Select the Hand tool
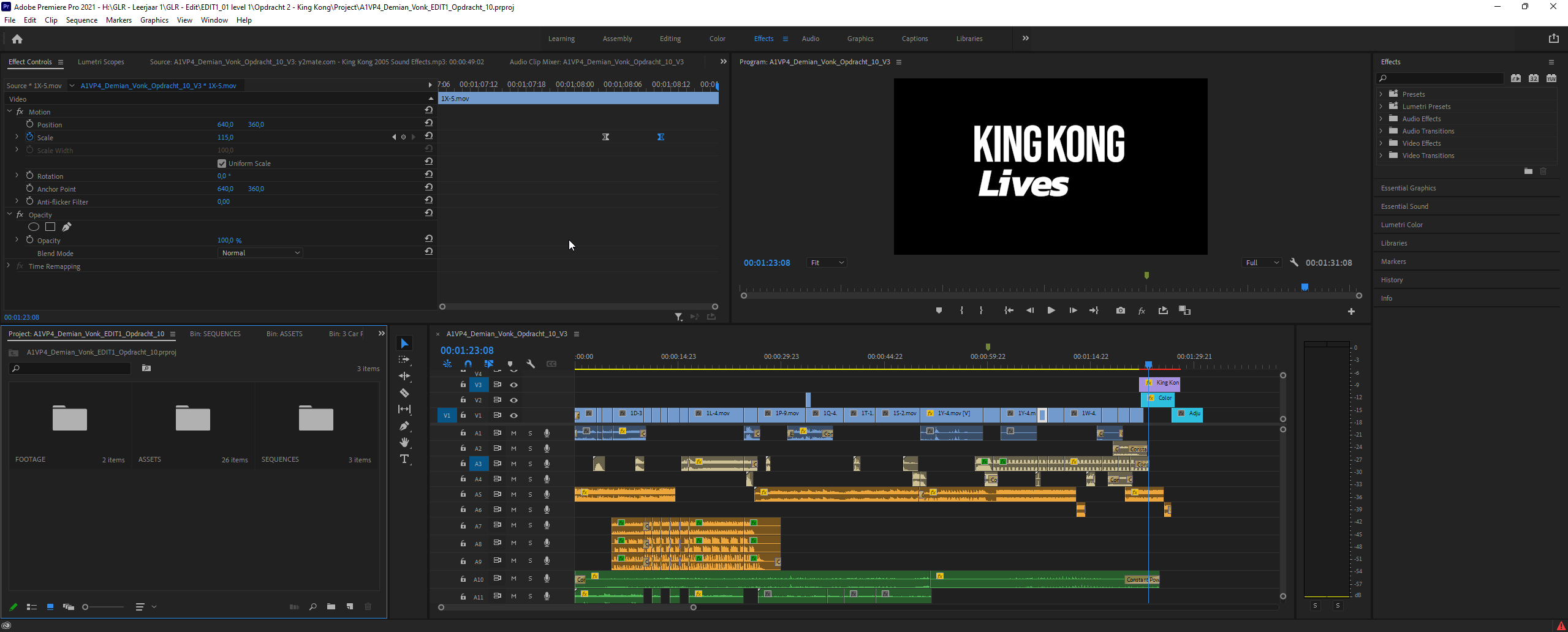 [404, 442]
